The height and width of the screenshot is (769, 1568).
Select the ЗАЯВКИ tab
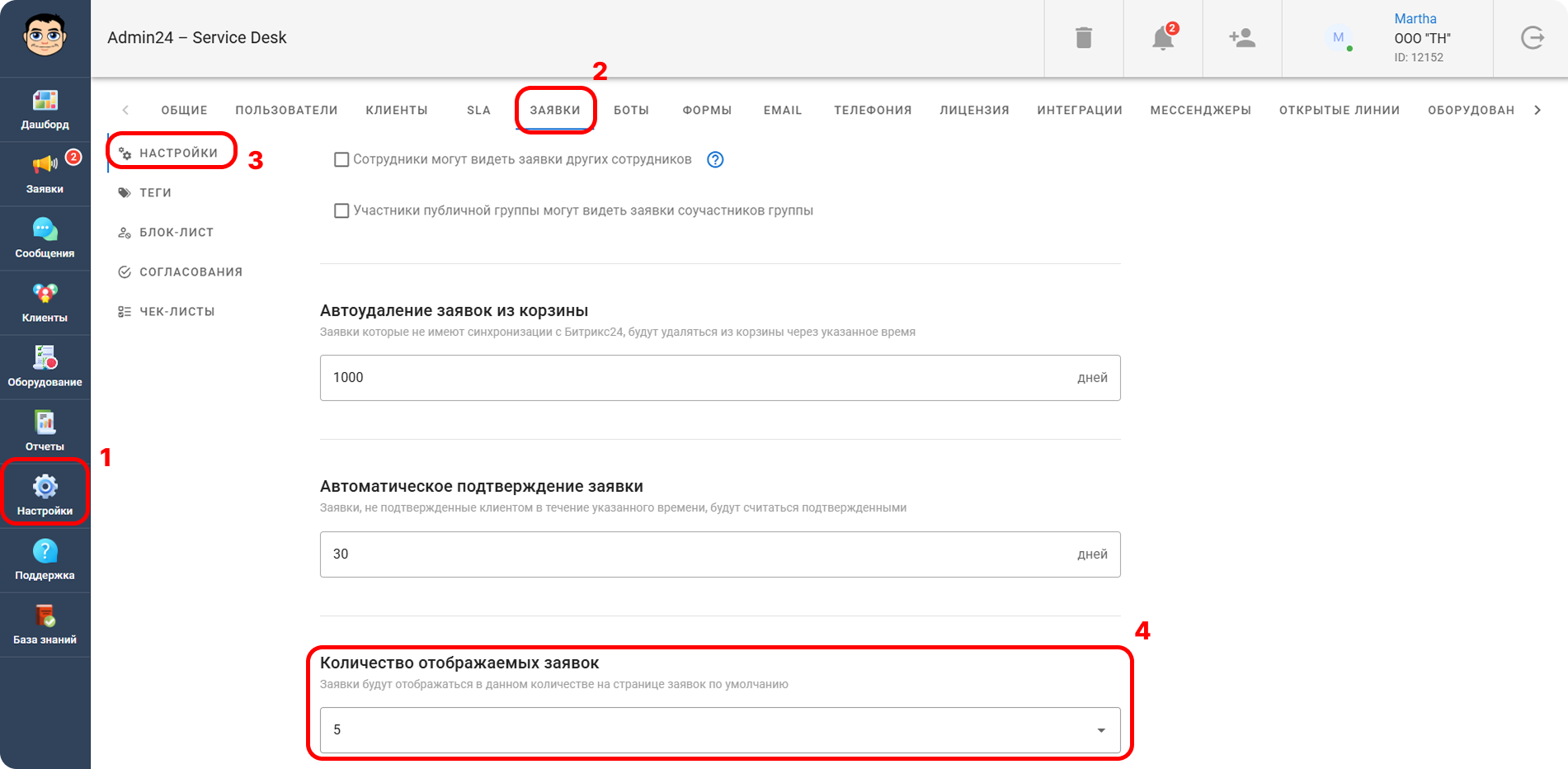click(555, 111)
